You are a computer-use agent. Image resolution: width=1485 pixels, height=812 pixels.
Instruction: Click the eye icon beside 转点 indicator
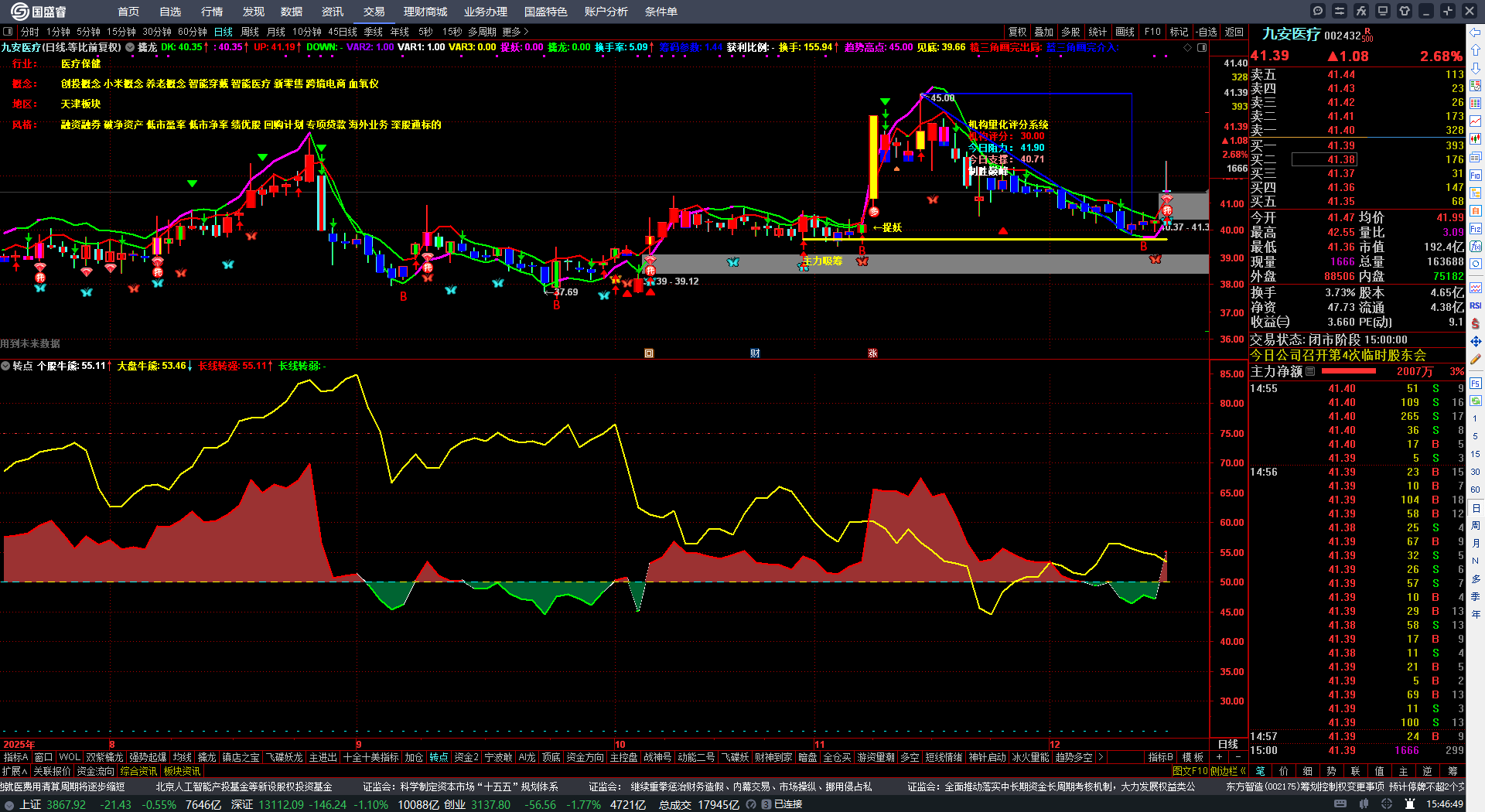click(5, 366)
